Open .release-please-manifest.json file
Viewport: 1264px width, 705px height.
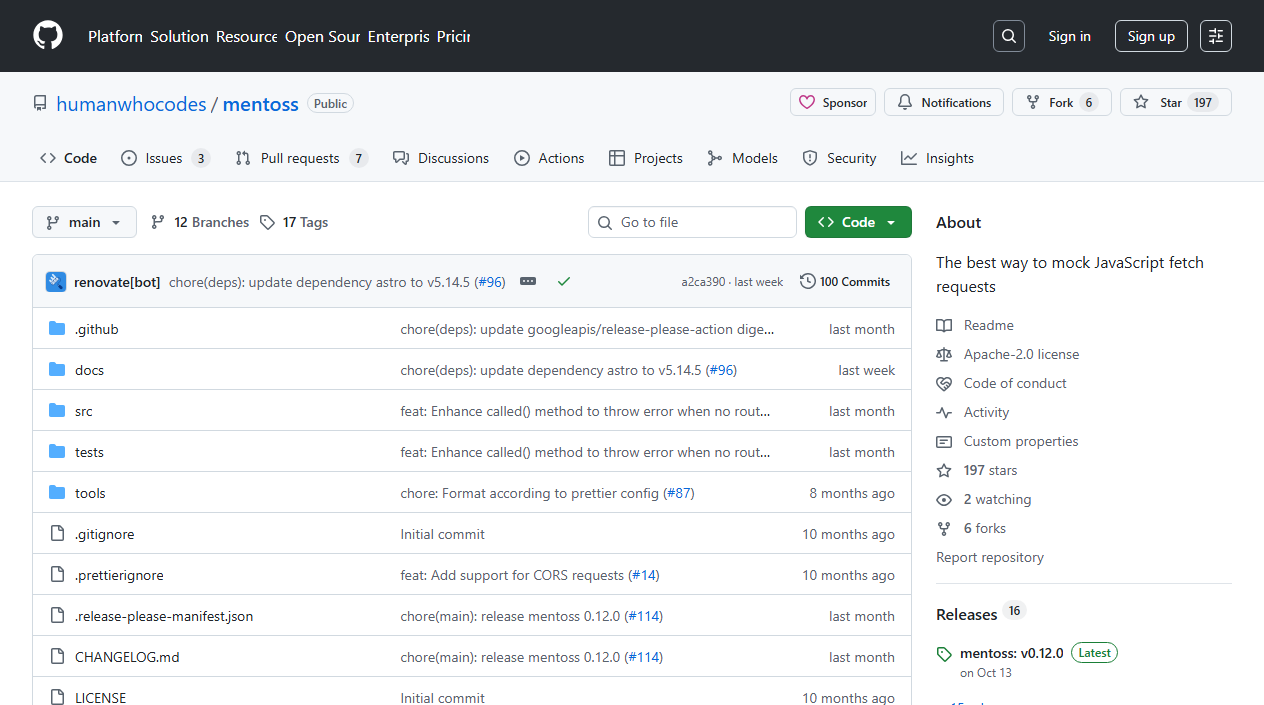[x=164, y=616]
